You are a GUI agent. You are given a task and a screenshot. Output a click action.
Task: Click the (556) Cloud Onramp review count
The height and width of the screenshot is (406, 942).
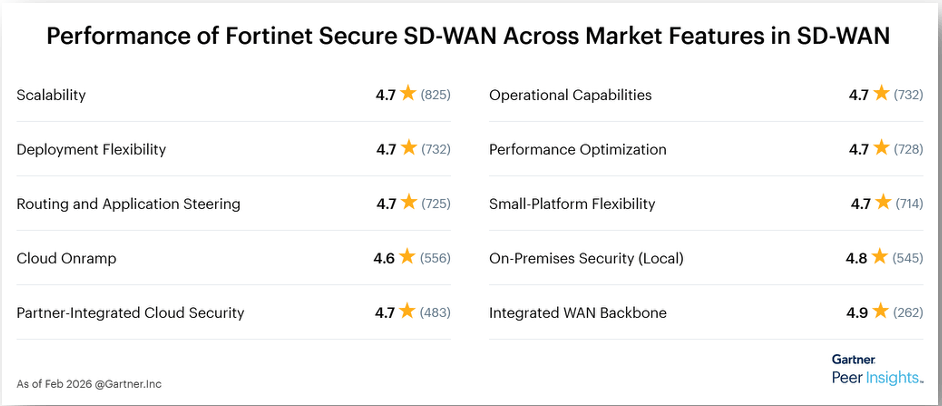click(x=435, y=258)
